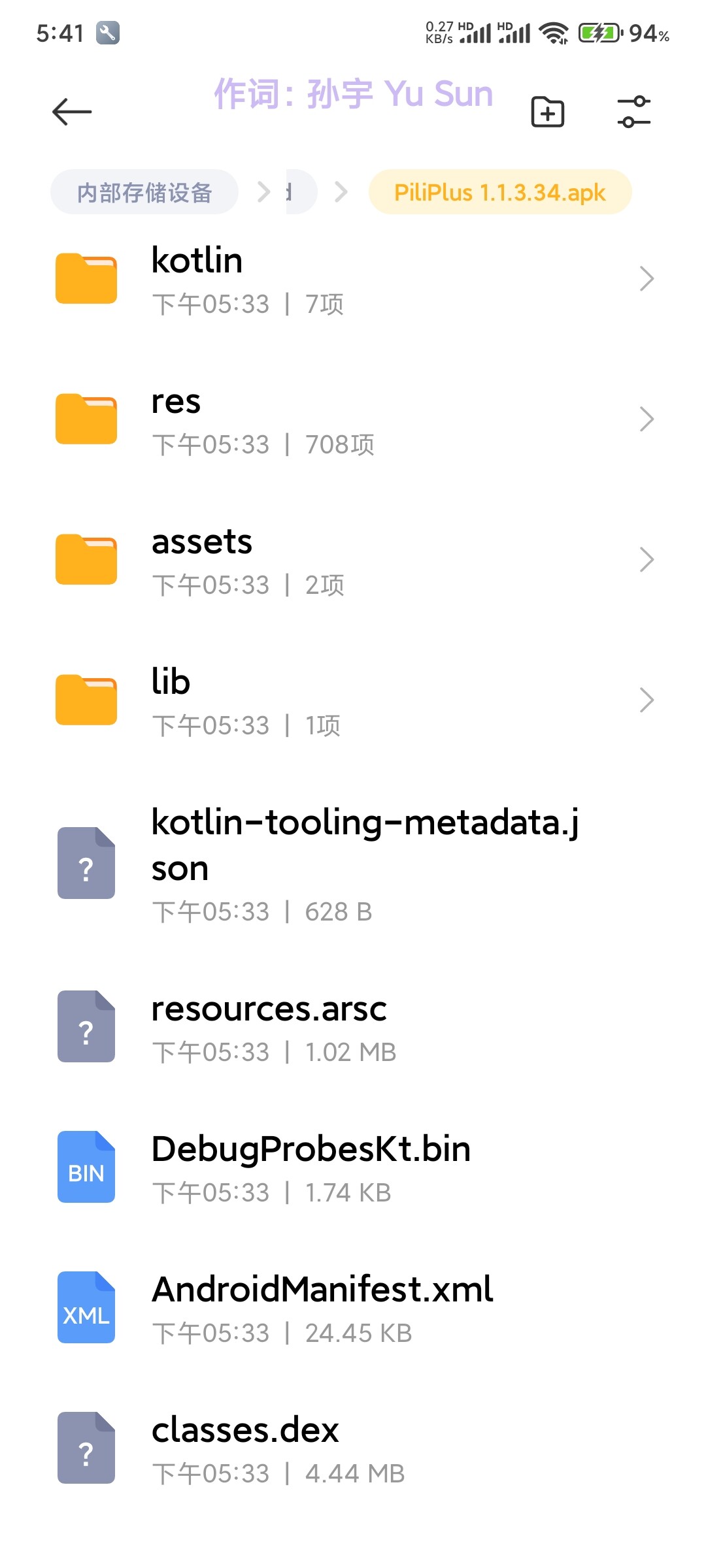Screen dimensions: 706x1568
Task: Expand the kotlin folder chevron
Action: coord(647,279)
